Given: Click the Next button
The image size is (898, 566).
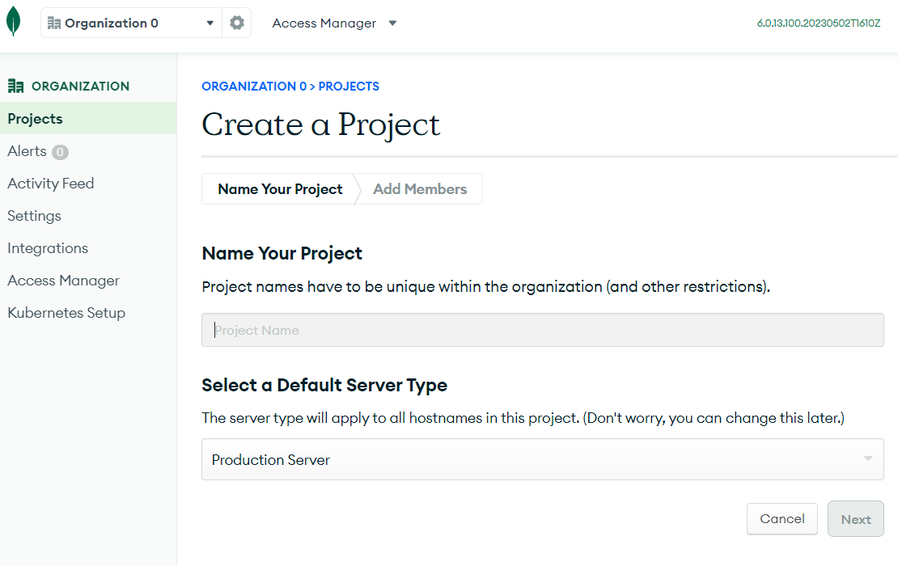Looking at the screenshot, I should click(856, 519).
